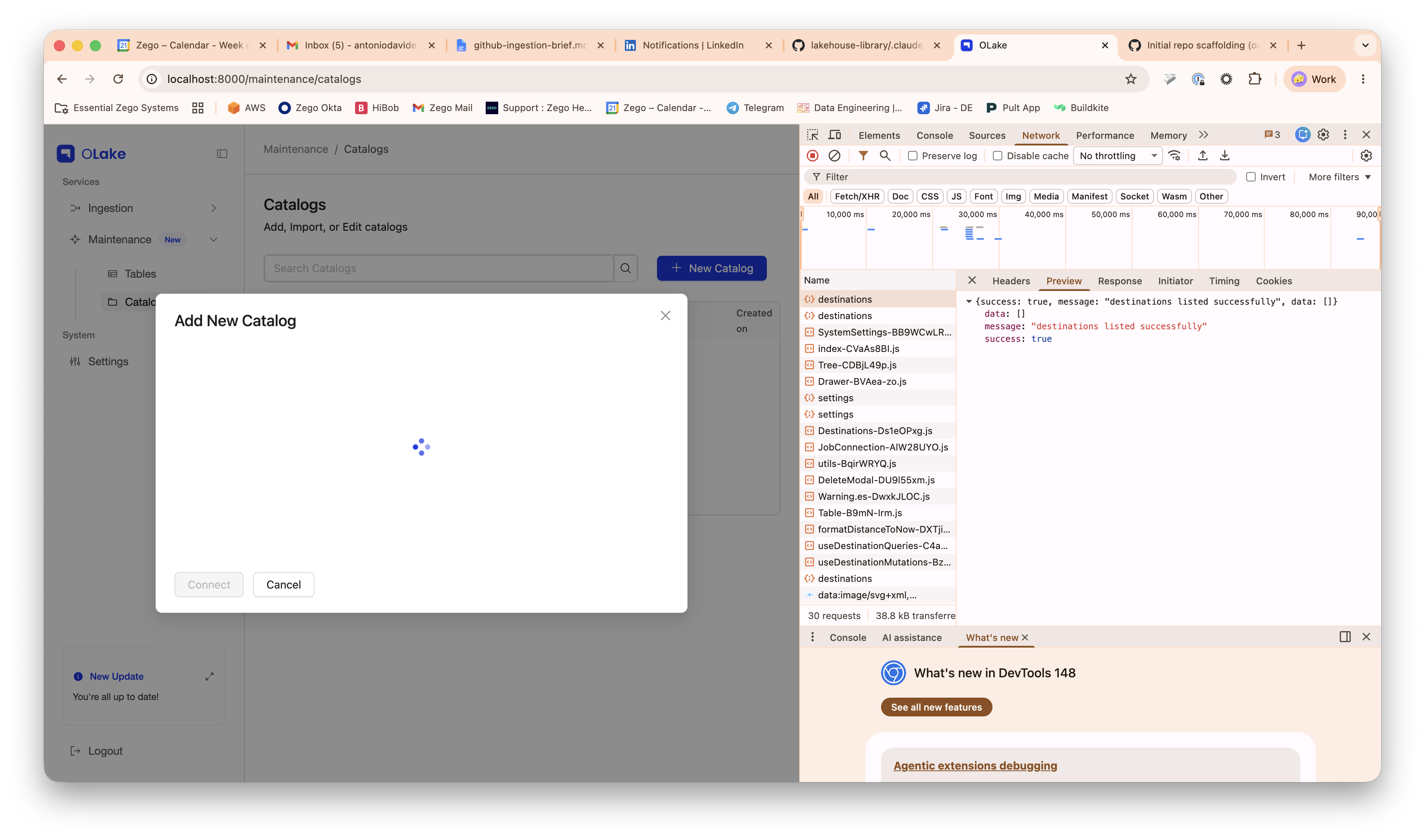Clear the network log

(834, 156)
